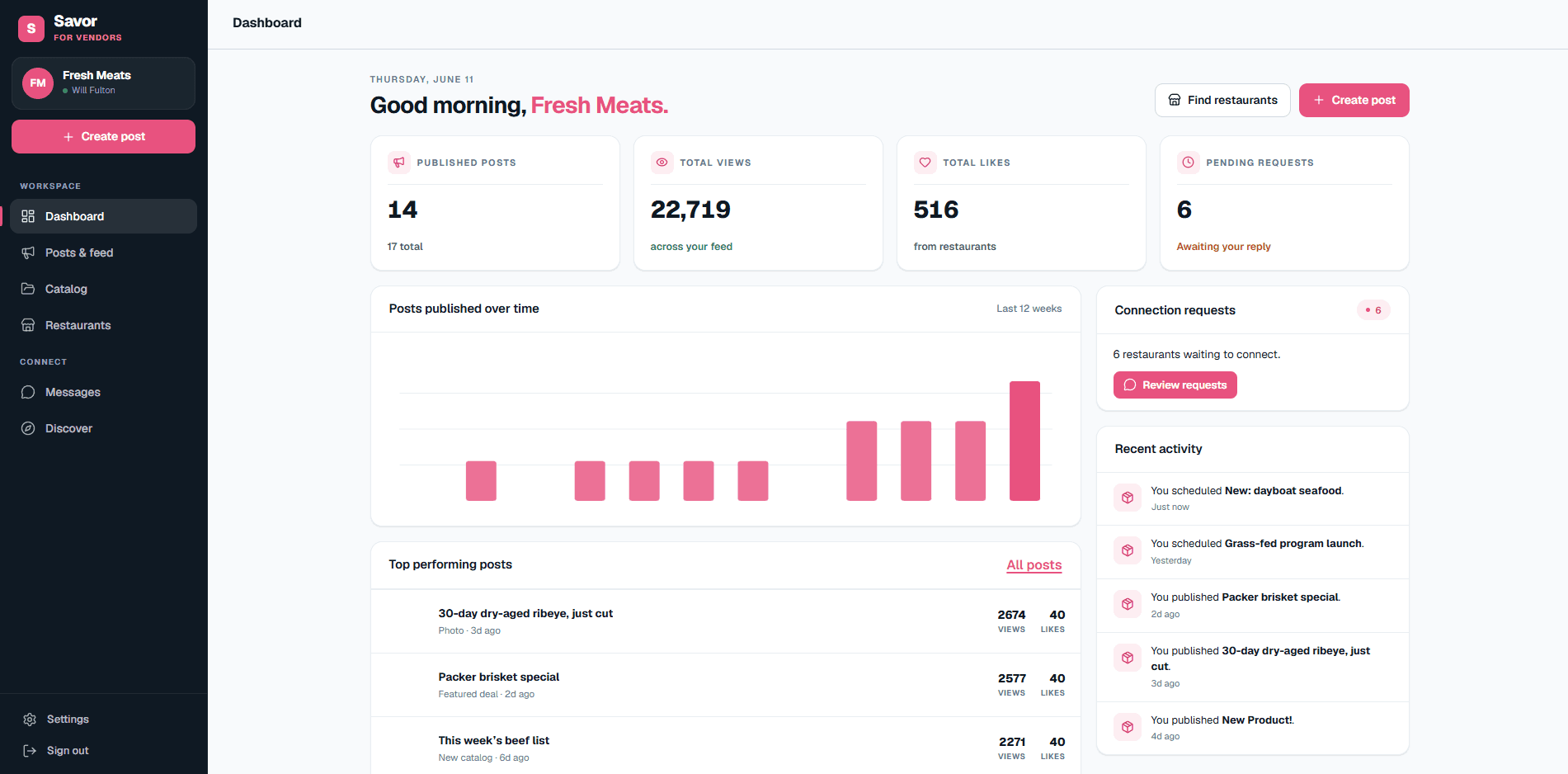Click the Fresh Meats account card

click(x=103, y=83)
